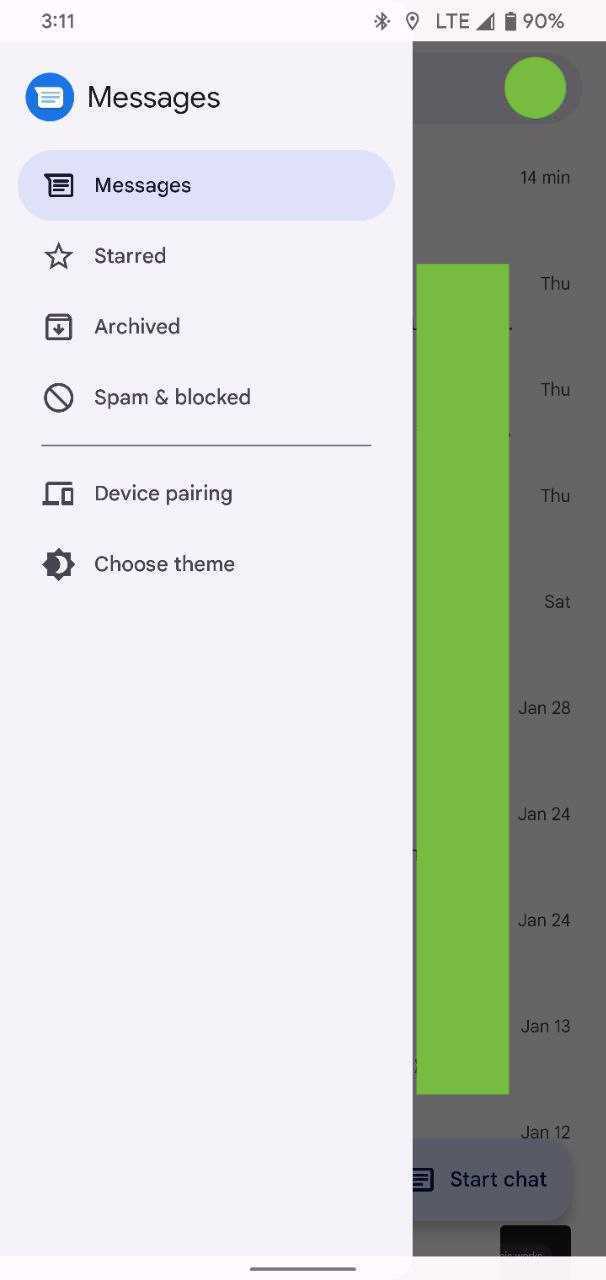606x1280 pixels.
Task: Click the Messages inbox icon in drawer
Action: (59, 185)
